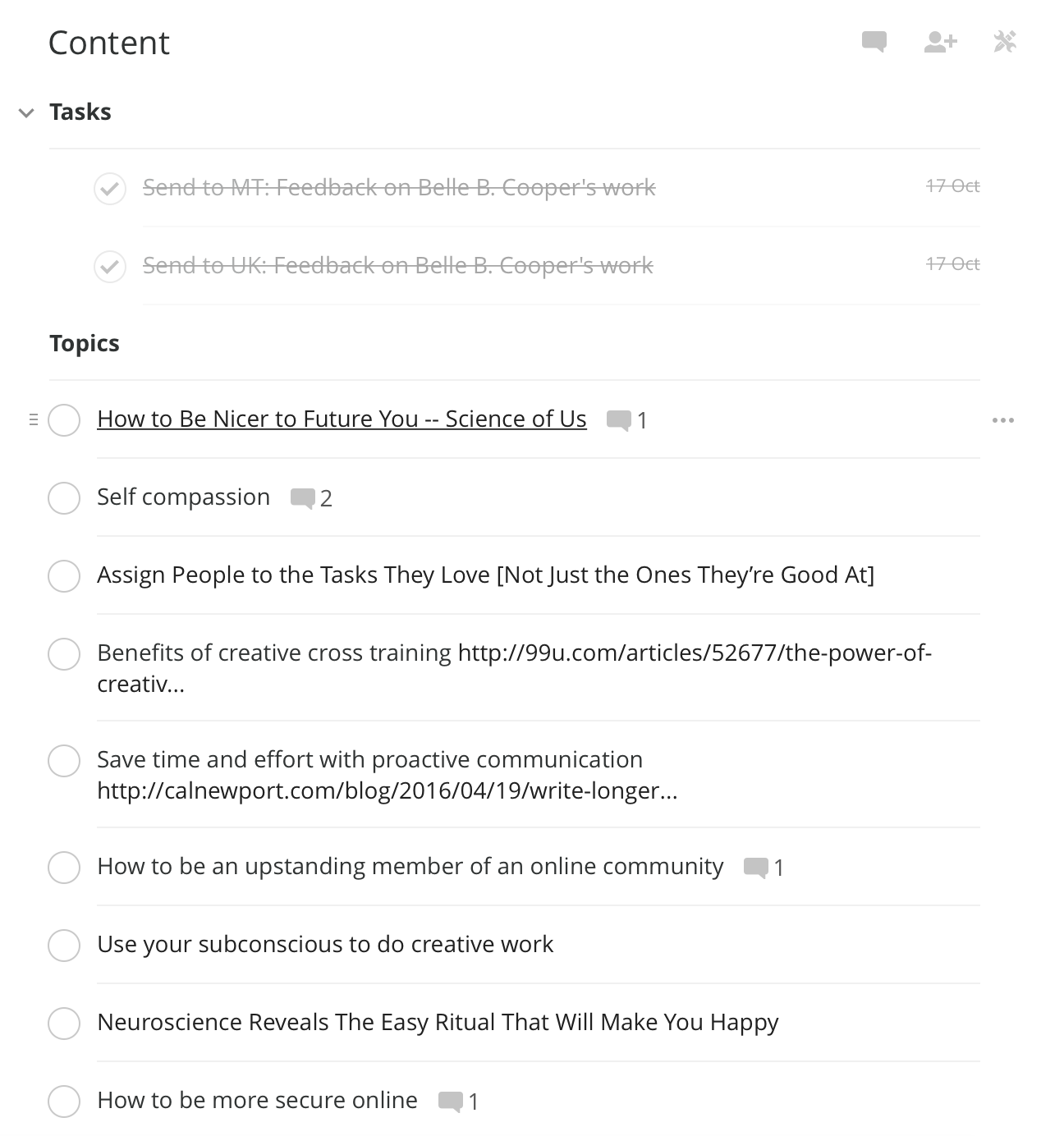Open comment on 'How to be more secure online'
The height and width of the screenshot is (1136, 1064).
click(x=452, y=1101)
